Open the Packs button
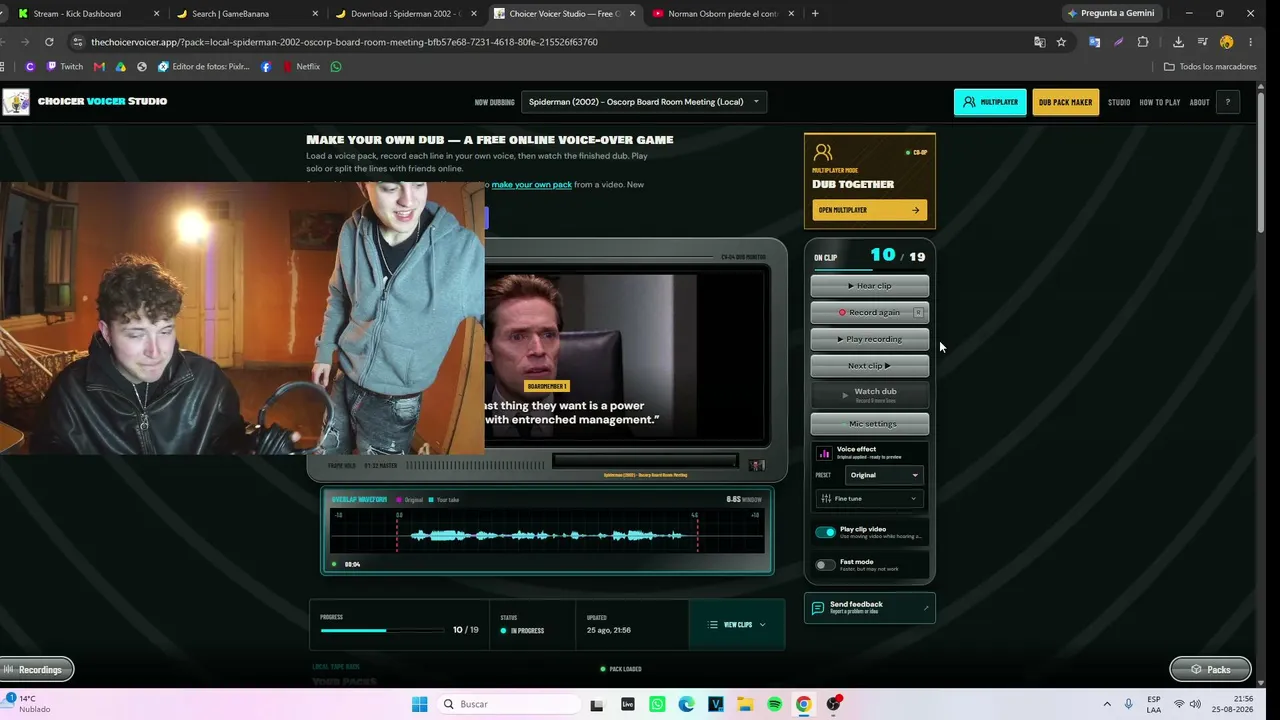 click(x=1210, y=669)
